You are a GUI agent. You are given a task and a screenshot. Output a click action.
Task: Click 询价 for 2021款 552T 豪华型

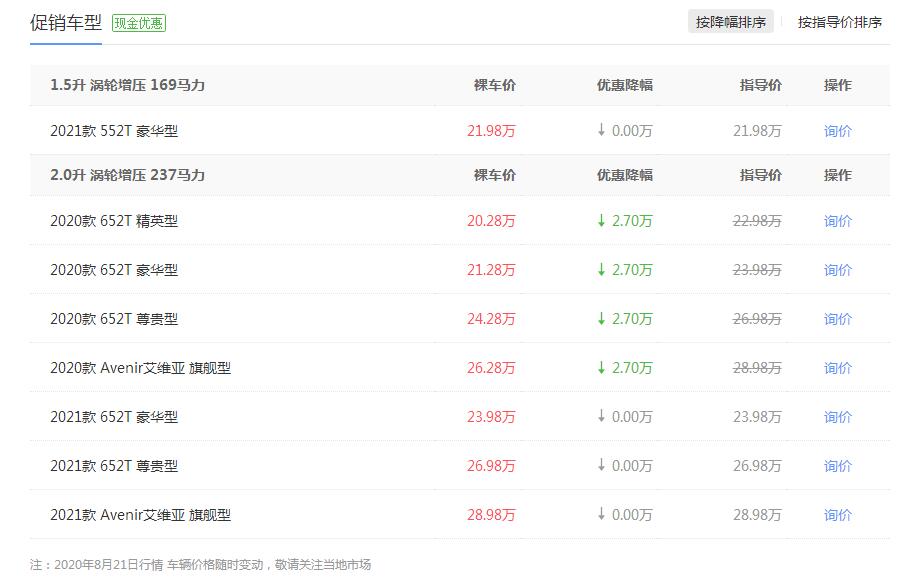pos(837,131)
